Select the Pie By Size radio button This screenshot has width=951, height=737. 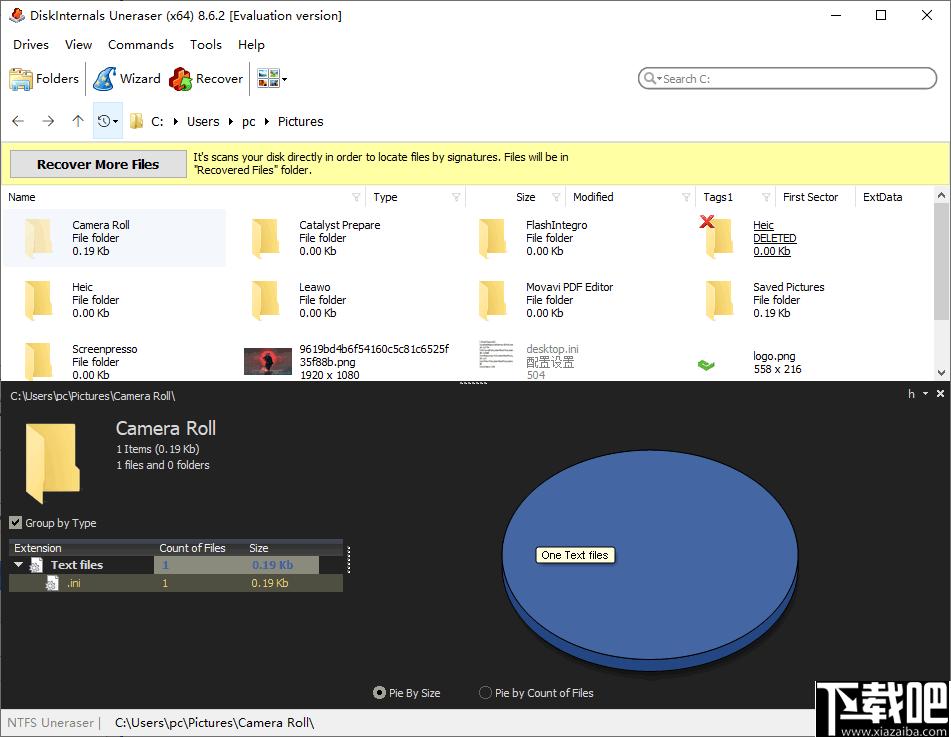coord(379,693)
